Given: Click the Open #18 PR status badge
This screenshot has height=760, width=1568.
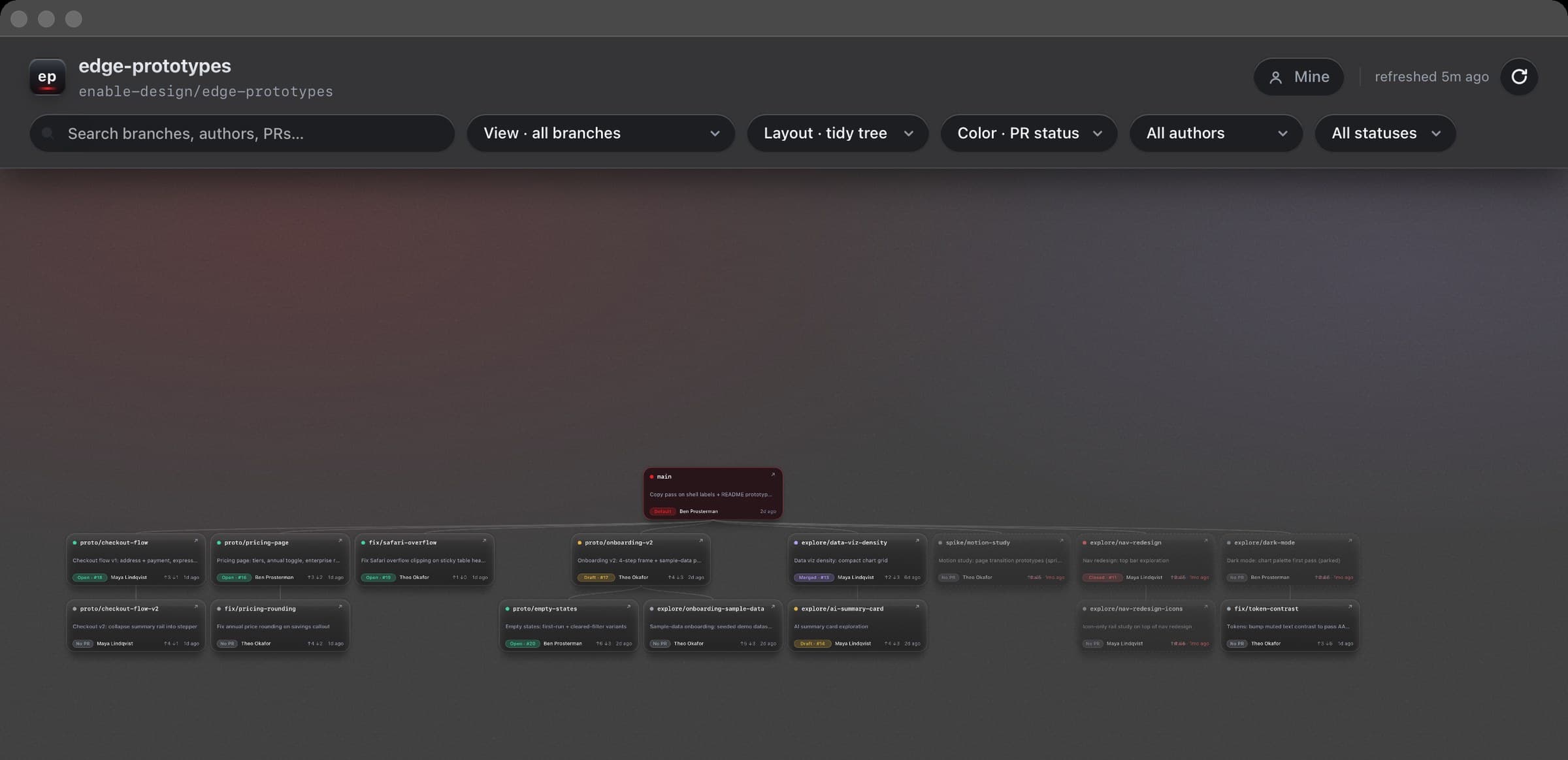Looking at the screenshot, I should tap(90, 577).
